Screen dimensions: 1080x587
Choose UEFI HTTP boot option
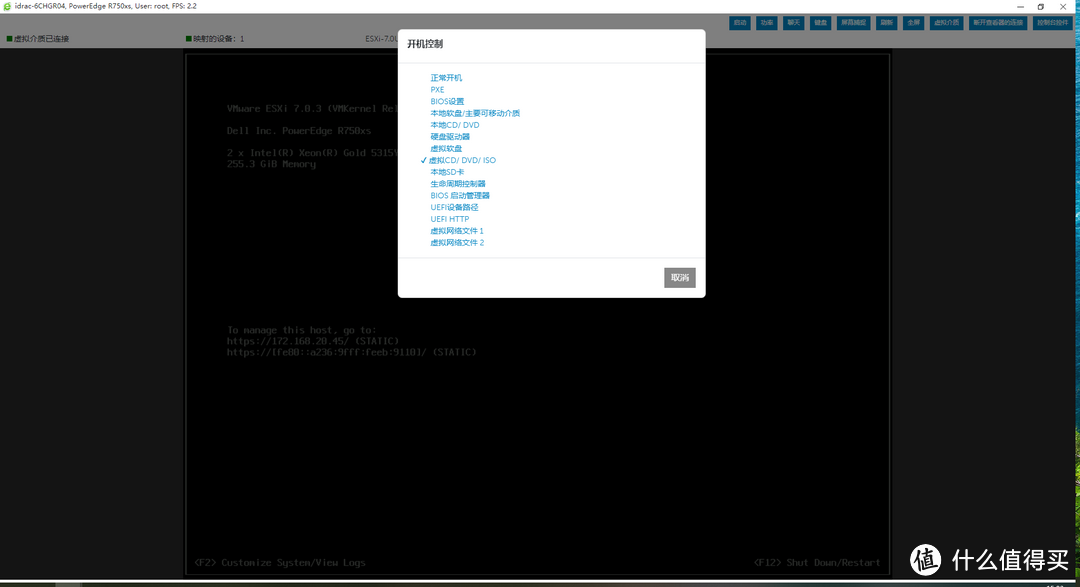450,219
